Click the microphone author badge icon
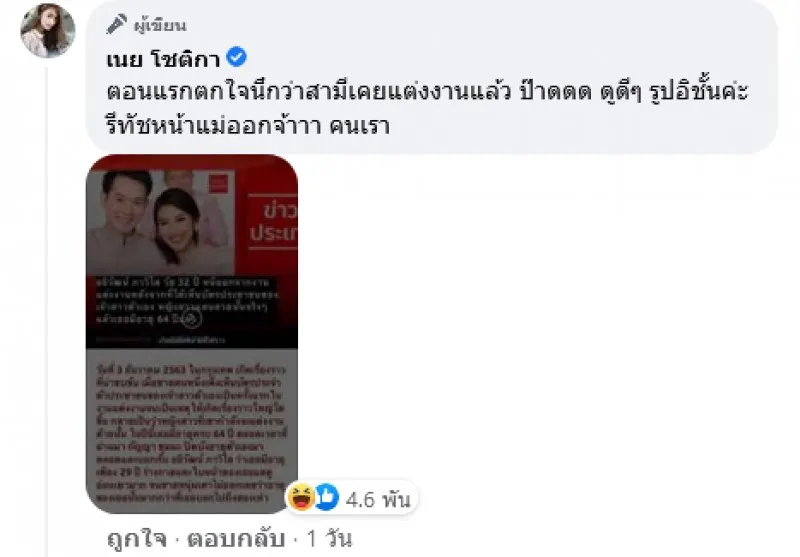The image size is (800, 557). click(x=116, y=24)
